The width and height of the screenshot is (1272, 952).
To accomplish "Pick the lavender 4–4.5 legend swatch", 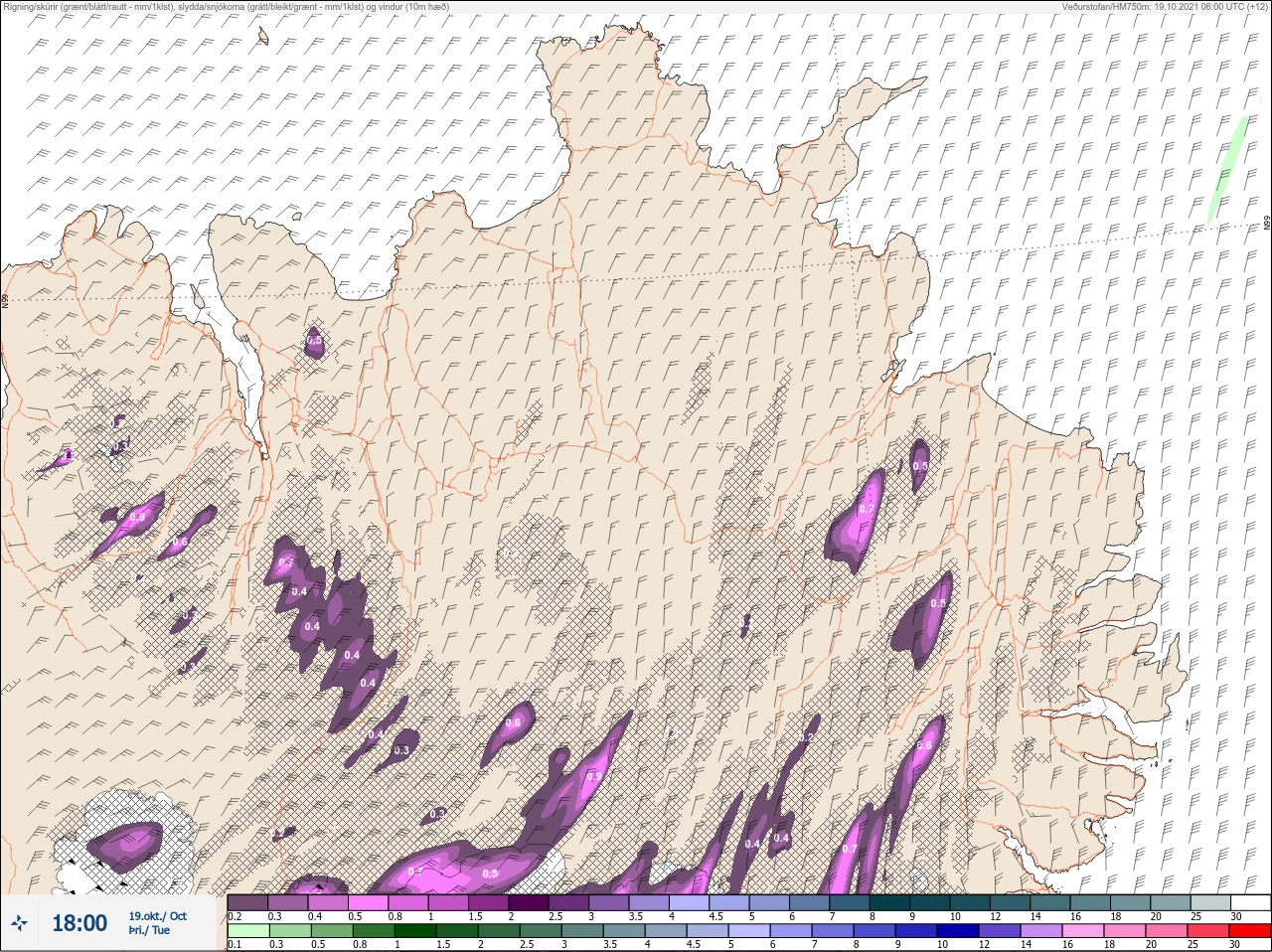I will coord(692,902).
